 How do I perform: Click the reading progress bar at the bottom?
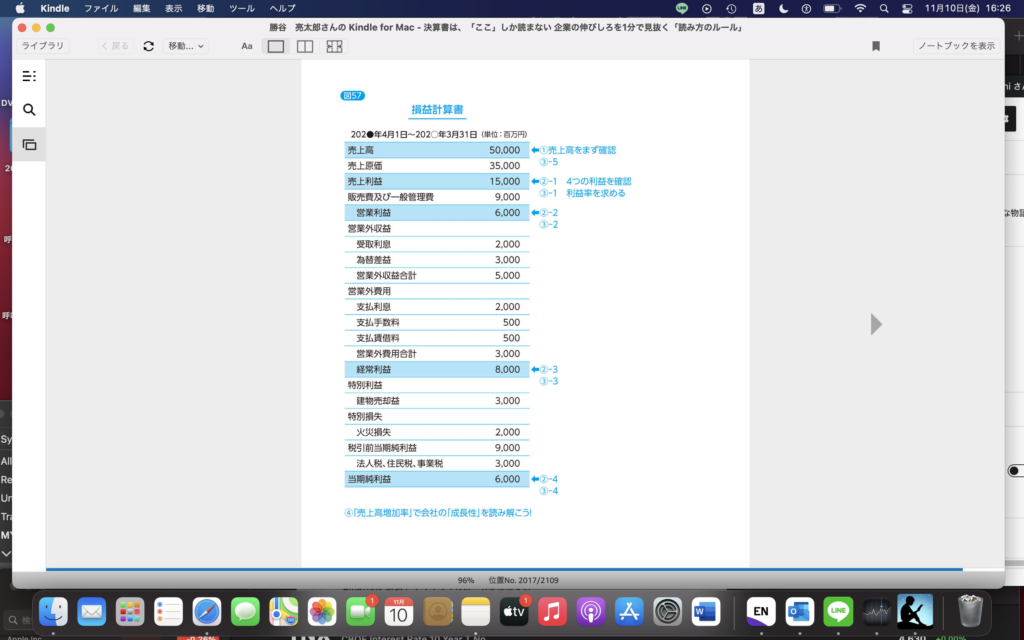500,569
